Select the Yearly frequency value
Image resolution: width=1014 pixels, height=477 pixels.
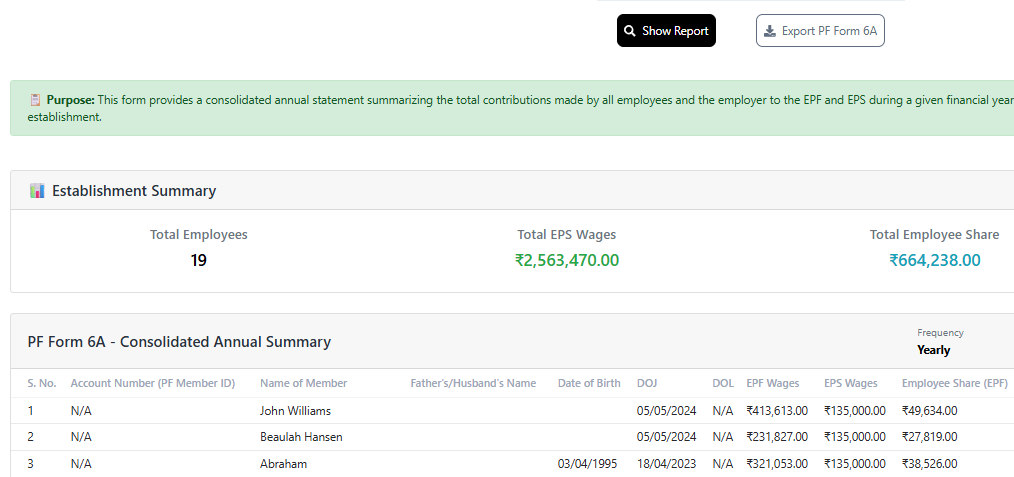pyautogui.click(x=933, y=350)
